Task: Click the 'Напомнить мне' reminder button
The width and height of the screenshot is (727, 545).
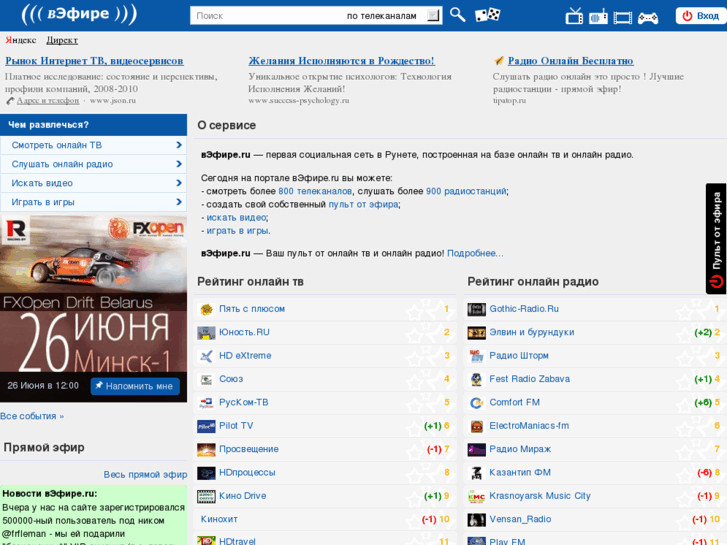Action: tap(135, 386)
